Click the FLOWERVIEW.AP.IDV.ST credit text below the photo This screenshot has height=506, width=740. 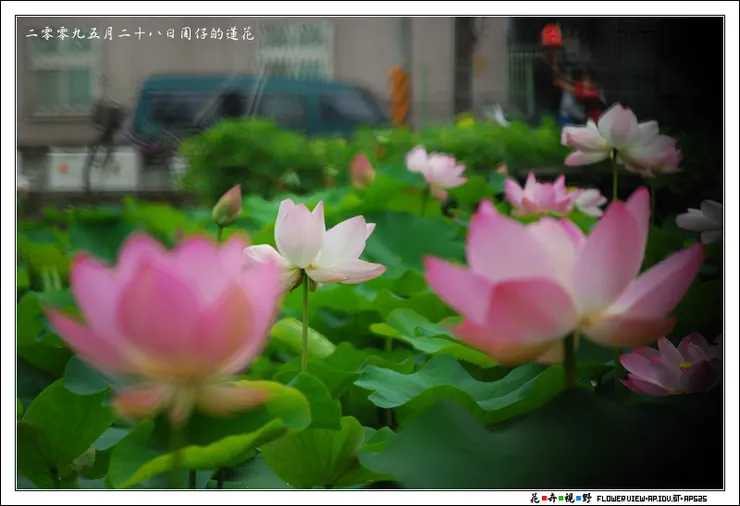coord(652,498)
